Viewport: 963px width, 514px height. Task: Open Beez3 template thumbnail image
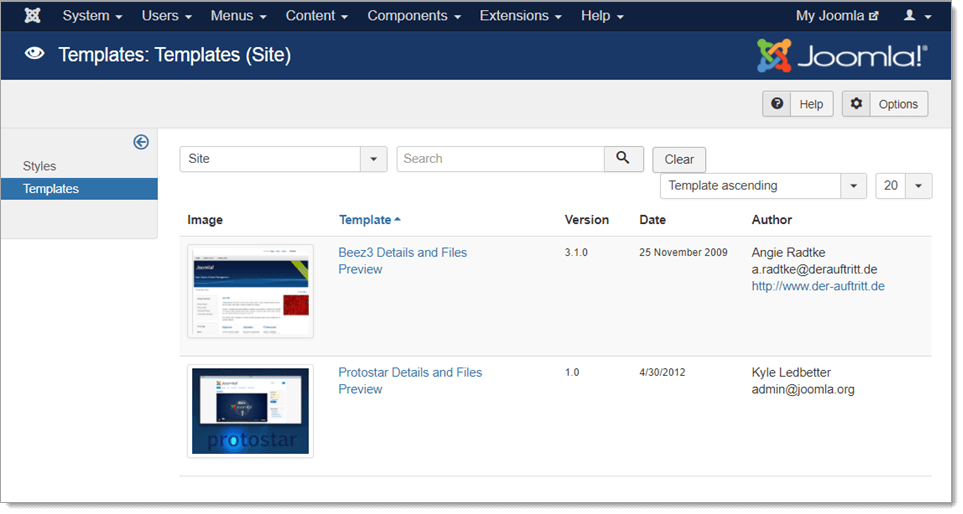(x=251, y=291)
